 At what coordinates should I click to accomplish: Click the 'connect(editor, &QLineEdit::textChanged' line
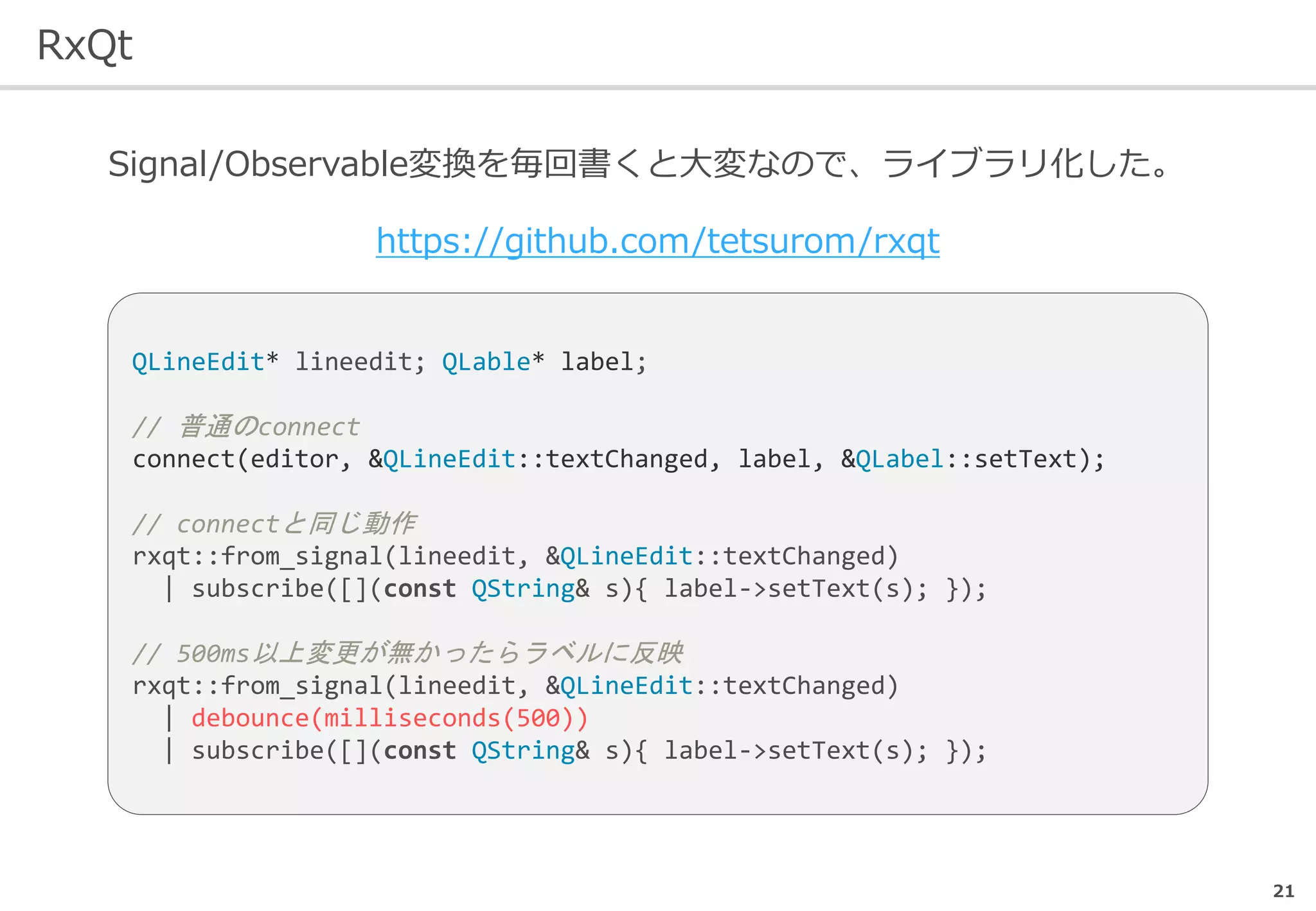[x=618, y=459]
